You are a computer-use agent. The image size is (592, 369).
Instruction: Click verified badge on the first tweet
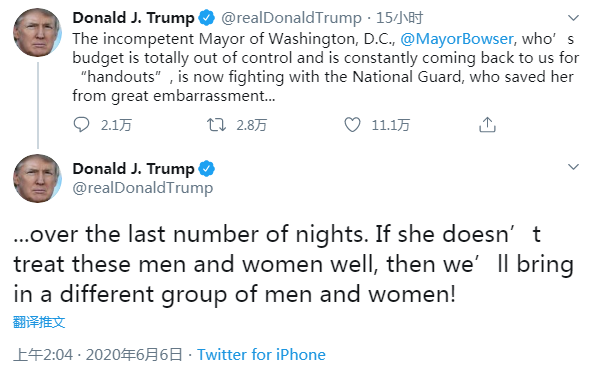coord(207,18)
